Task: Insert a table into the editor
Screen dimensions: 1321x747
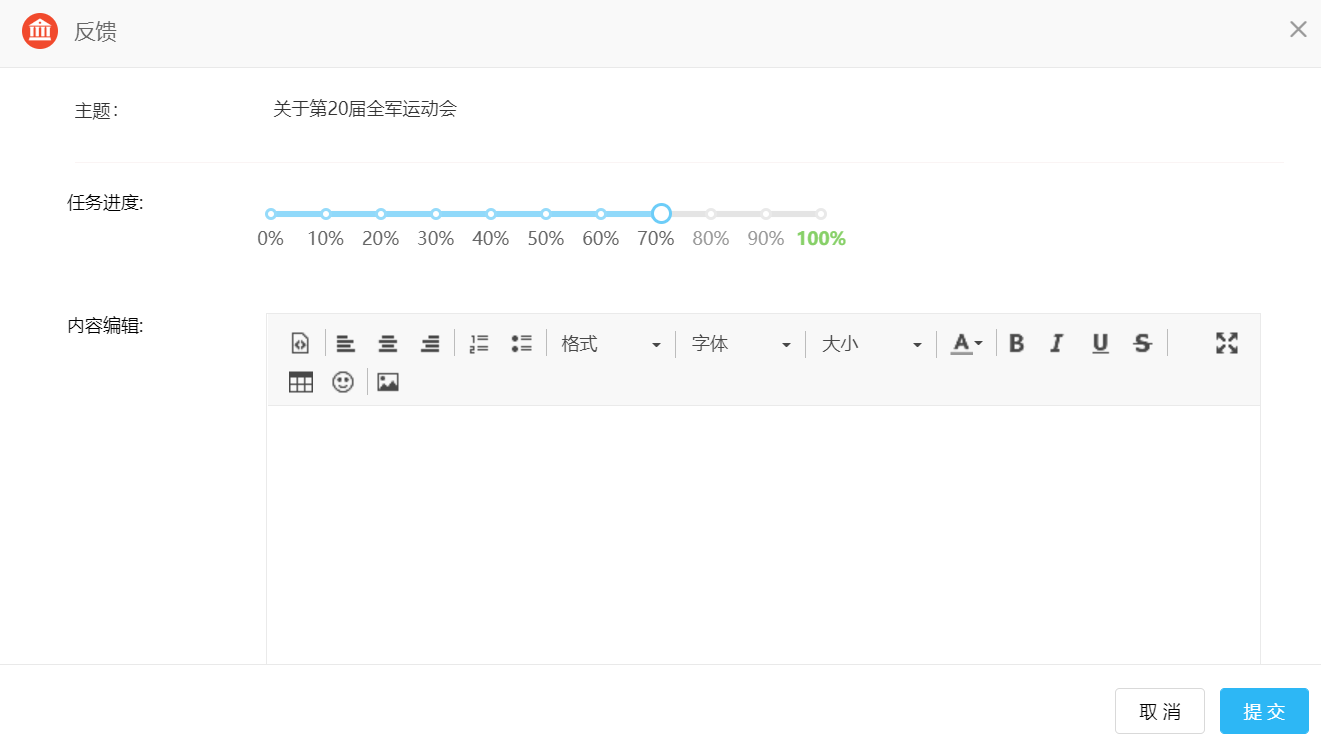Action: tap(300, 381)
